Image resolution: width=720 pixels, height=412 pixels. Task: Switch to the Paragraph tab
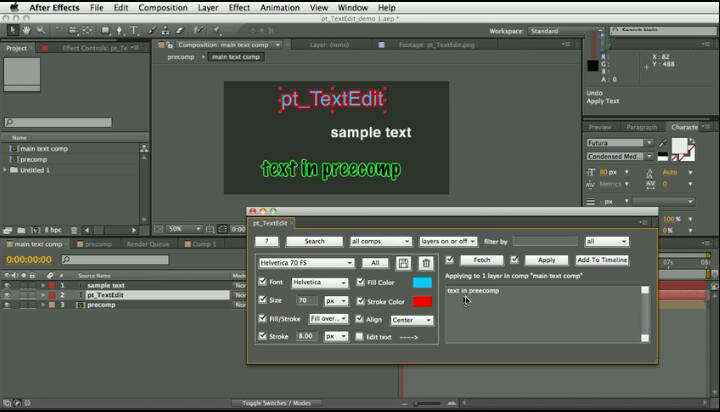point(641,127)
